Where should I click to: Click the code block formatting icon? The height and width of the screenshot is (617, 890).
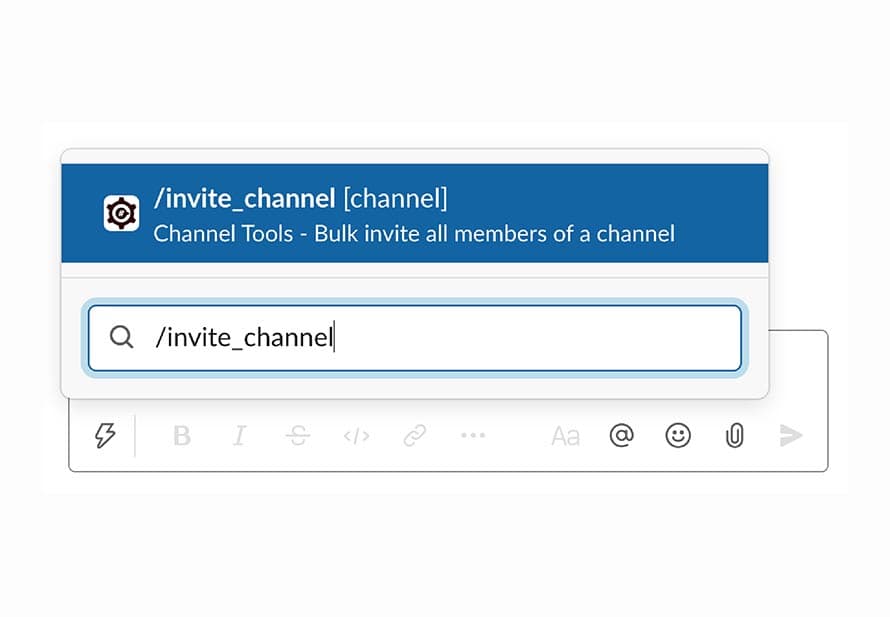356,436
